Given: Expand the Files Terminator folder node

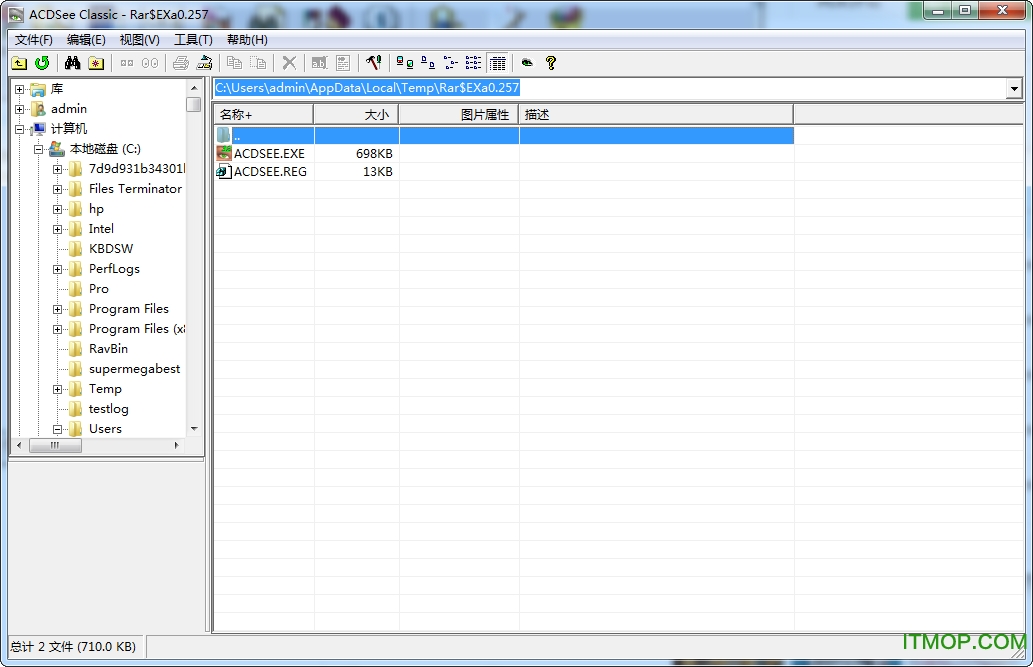Looking at the screenshot, I should click(57, 189).
